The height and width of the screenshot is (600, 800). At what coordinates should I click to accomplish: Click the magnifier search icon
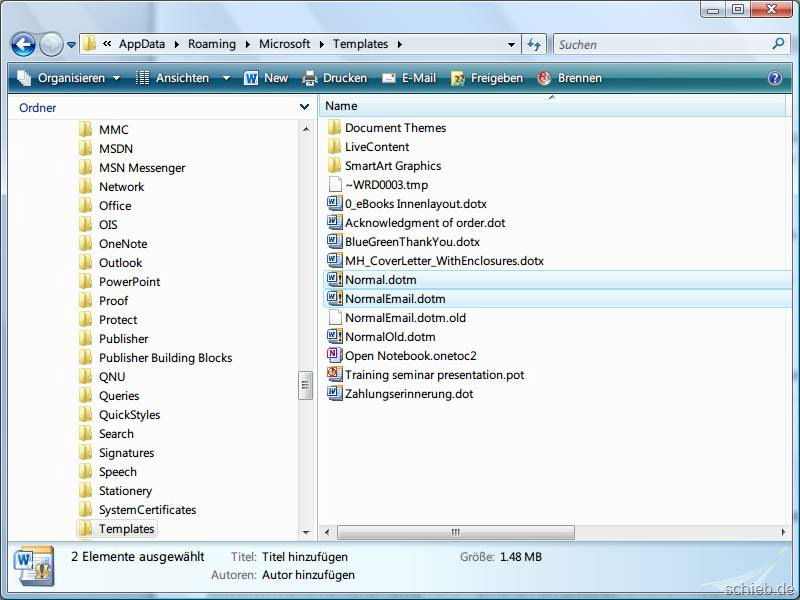tap(778, 44)
